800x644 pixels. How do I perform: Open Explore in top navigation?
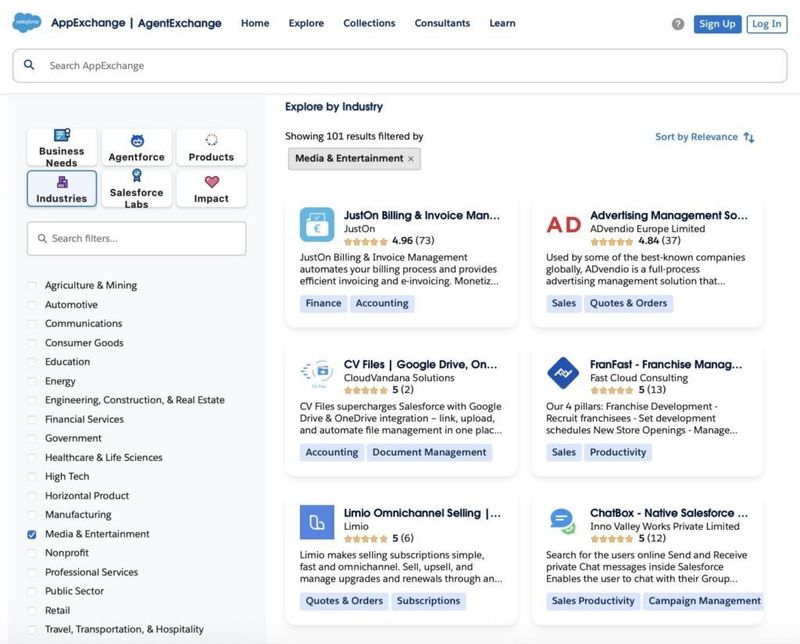(x=306, y=23)
